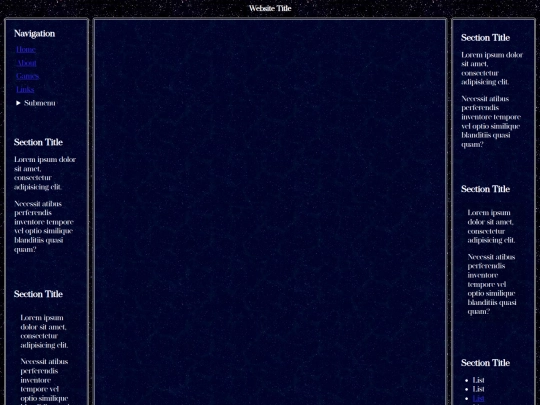
Task: Click the Section Title directly below the Navigation menu
Action: click(38, 142)
